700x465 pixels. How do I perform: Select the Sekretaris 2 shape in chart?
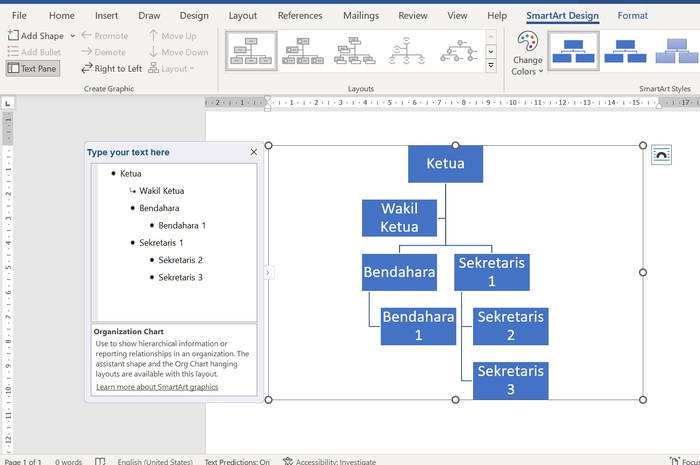(x=511, y=326)
